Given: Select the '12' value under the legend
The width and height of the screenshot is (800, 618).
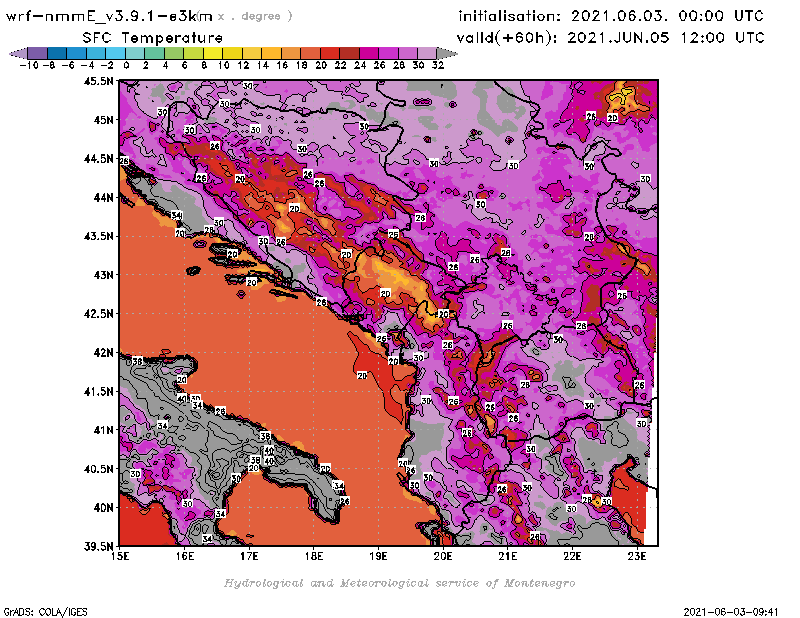Looking at the screenshot, I should click(243, 65).
